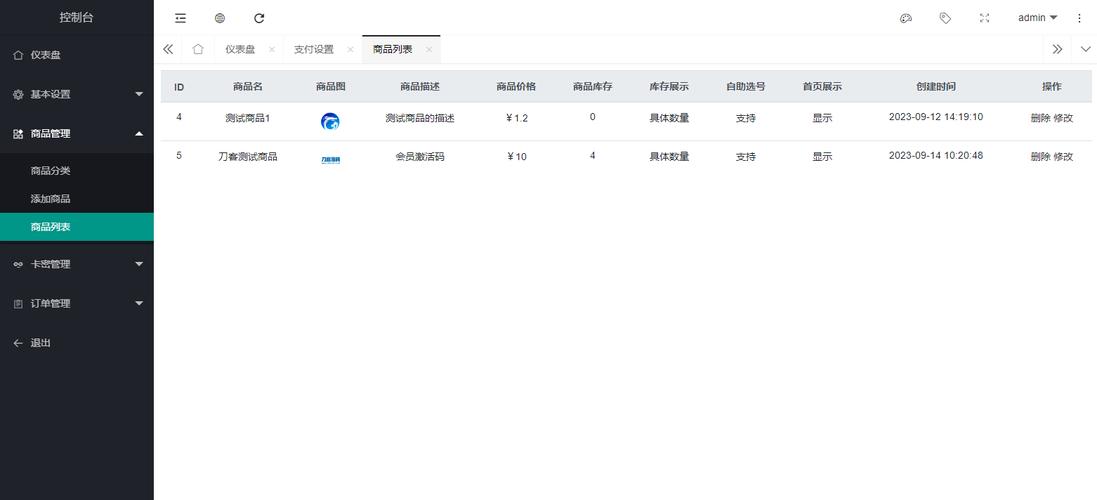Expand 基本设置 sidebar menu
The height and width of the screenshot is (500, 1097).
click(77, 94)
